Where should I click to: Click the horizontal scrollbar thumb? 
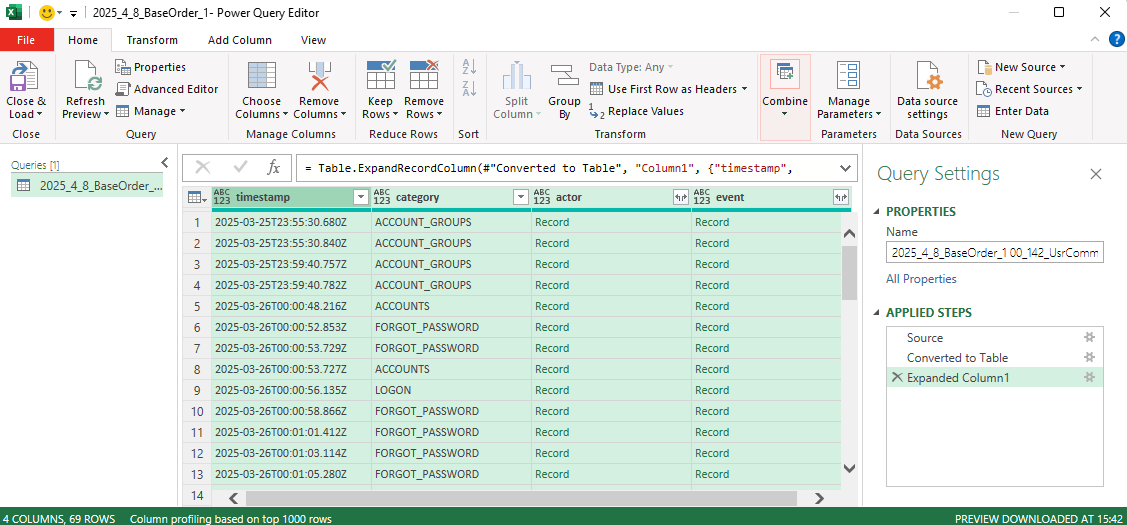click(x=521, y=498)
